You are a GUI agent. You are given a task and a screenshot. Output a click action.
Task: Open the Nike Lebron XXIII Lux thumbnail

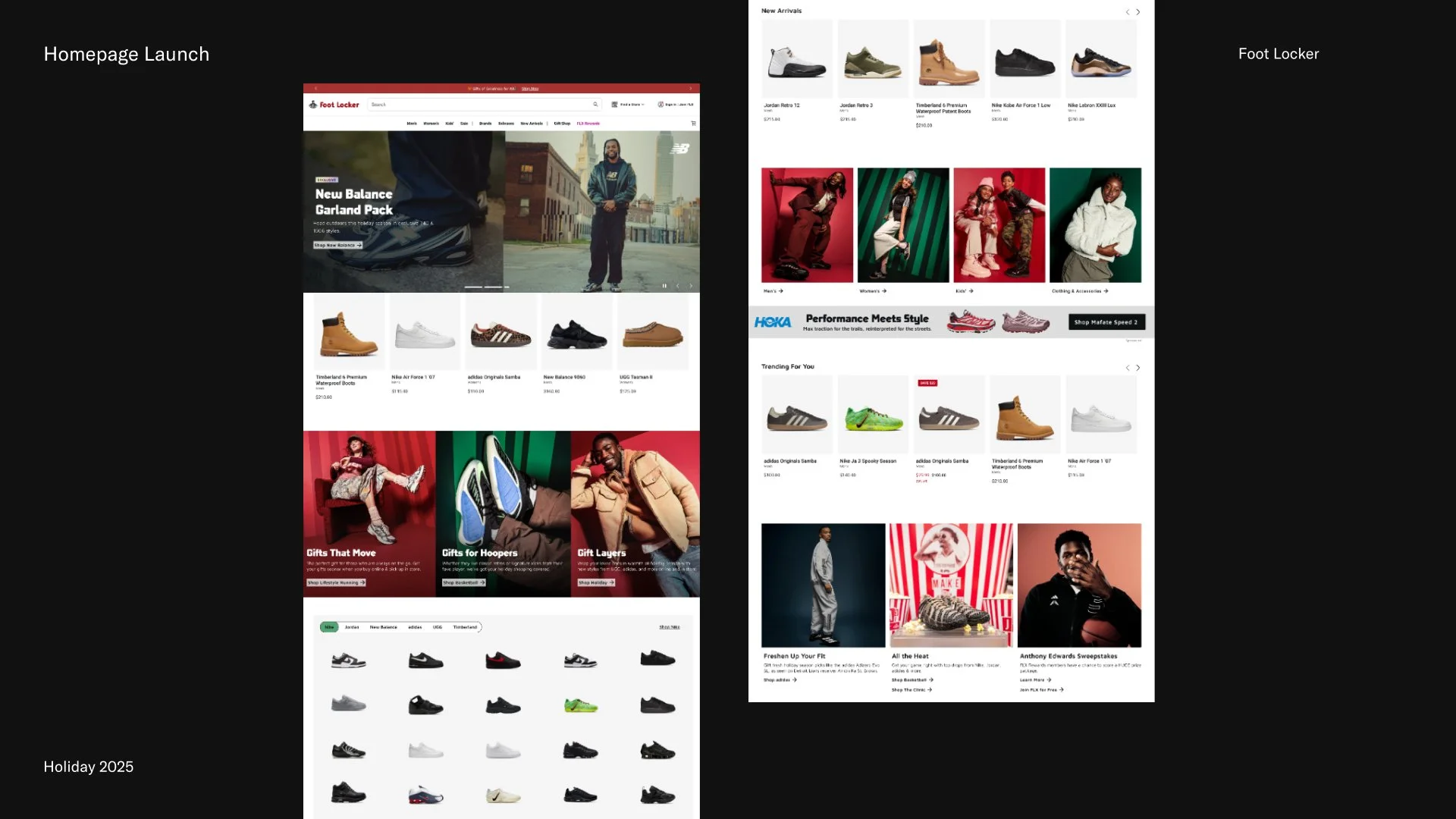point(1101,59)
